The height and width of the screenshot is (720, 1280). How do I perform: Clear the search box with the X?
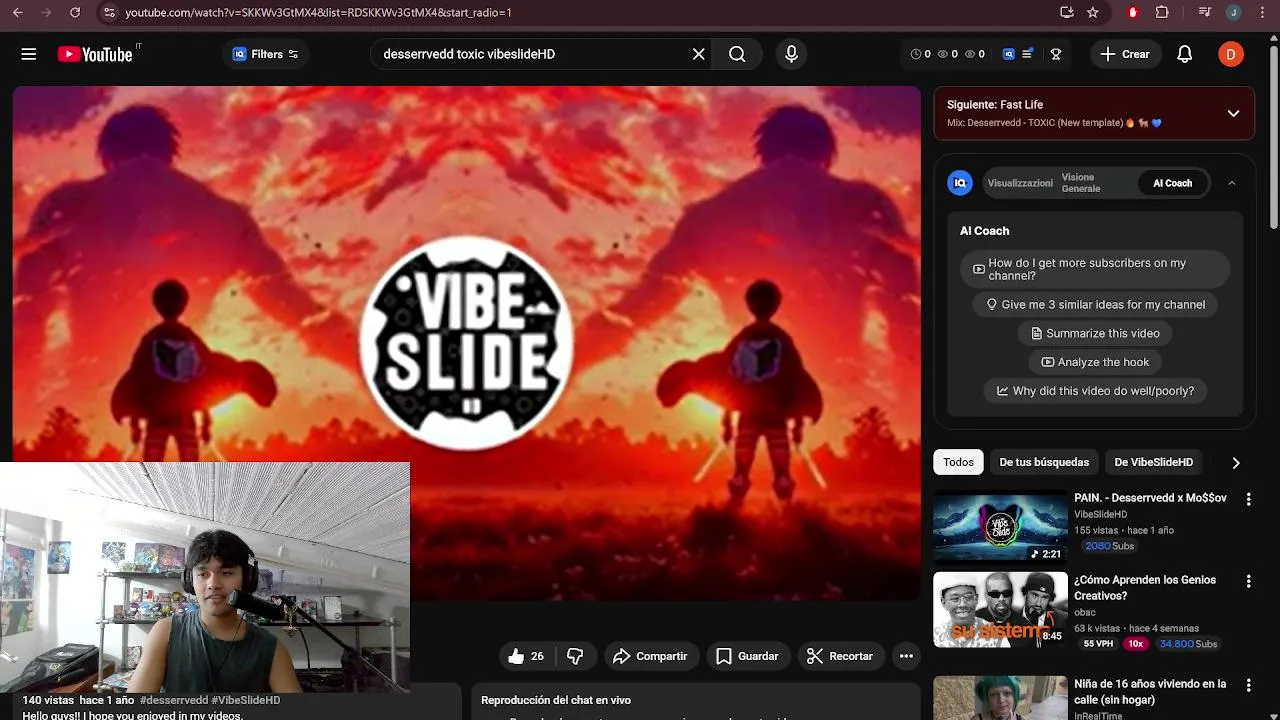(x=699, y=54)
